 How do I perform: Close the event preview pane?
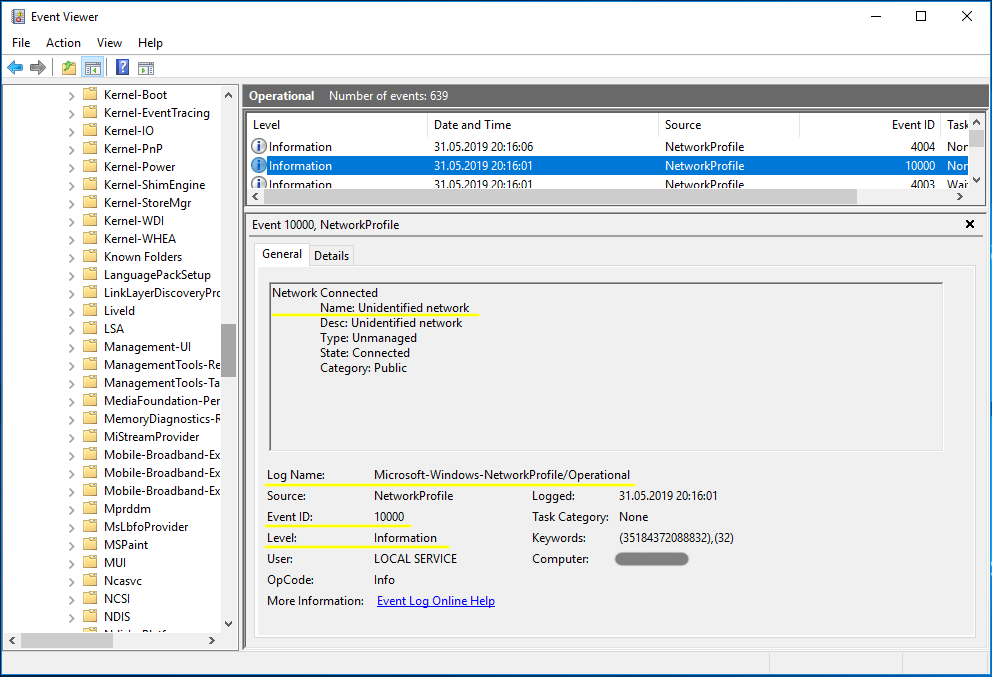coord(969,224)
